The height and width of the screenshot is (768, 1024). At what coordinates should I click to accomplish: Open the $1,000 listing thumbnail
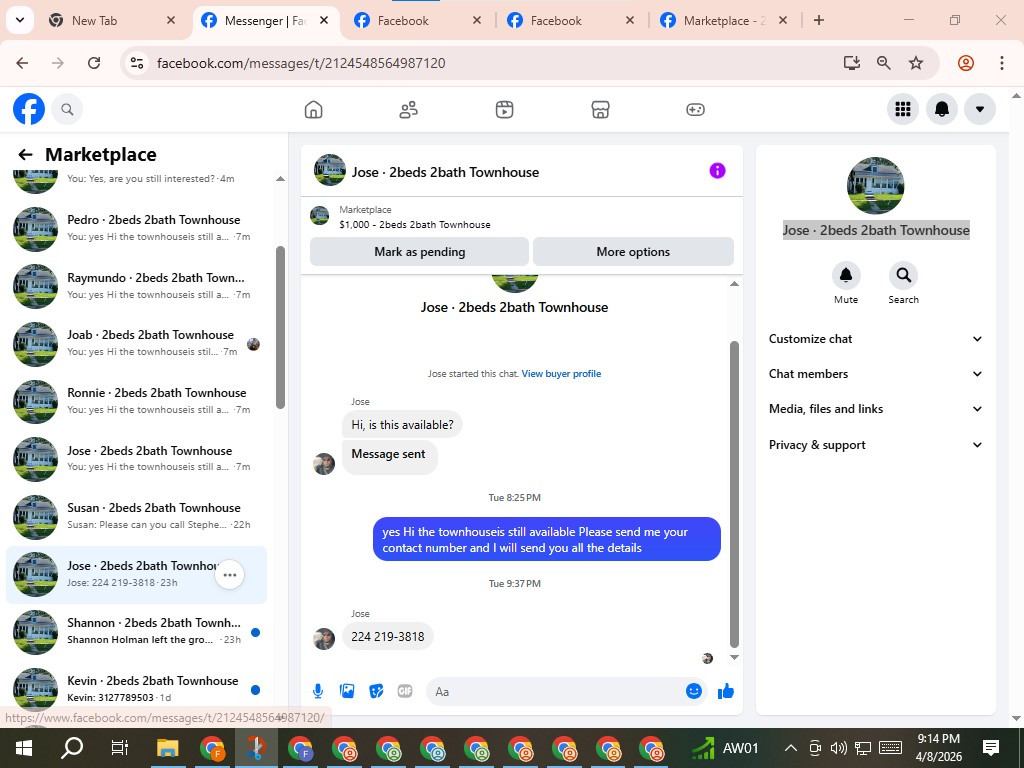click(319, 216)
